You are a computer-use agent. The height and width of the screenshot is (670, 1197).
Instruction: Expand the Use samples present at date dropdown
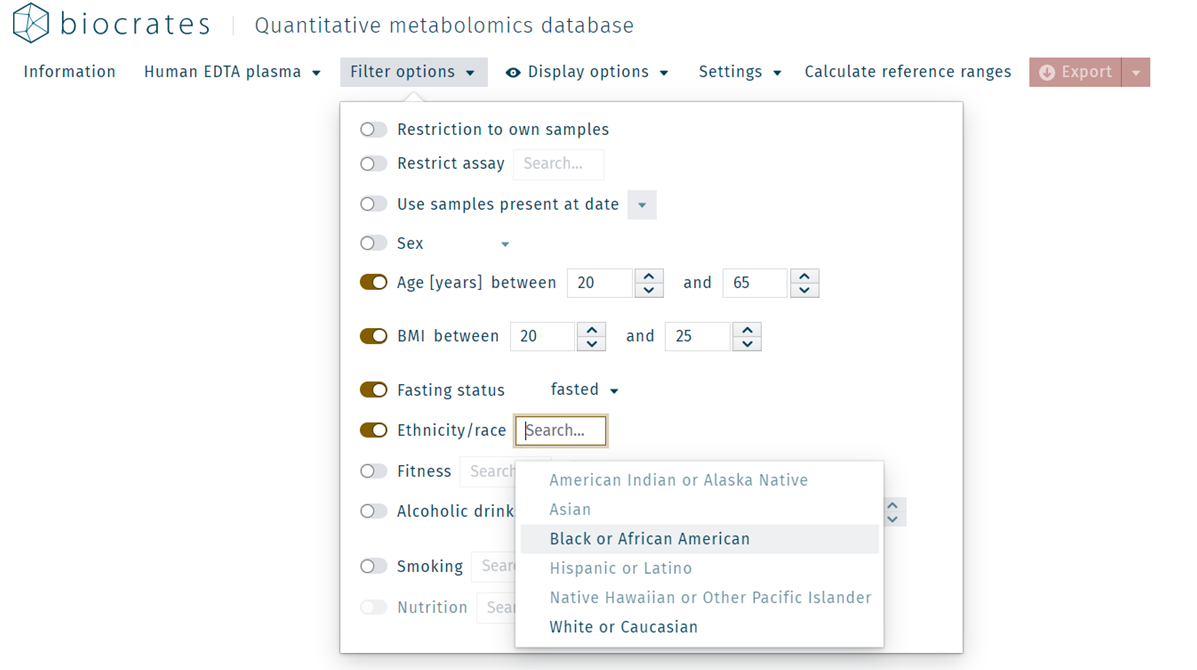pyautogui.click(x=641, y=204)
